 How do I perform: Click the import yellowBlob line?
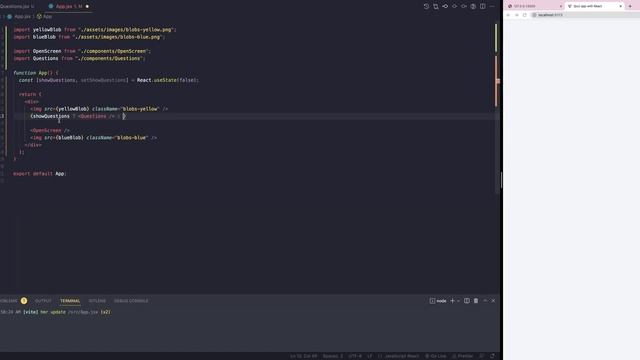(x=95, y=30)
